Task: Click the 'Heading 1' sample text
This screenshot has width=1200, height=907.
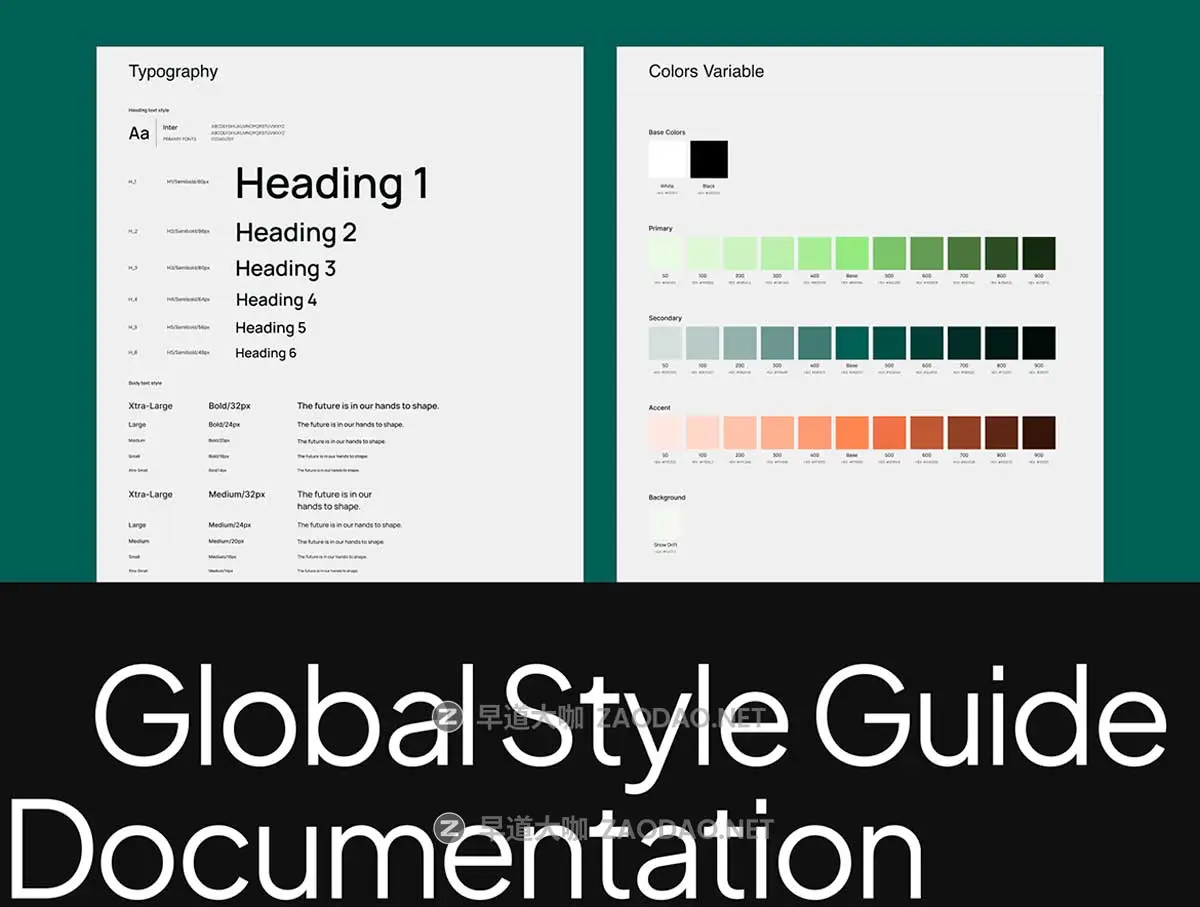Action: click(x=332, y=184)
